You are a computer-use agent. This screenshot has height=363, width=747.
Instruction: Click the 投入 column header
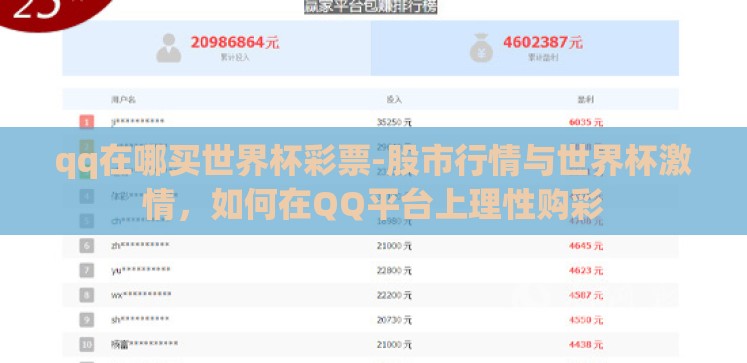pyautogui.click(x=394, y=100)
